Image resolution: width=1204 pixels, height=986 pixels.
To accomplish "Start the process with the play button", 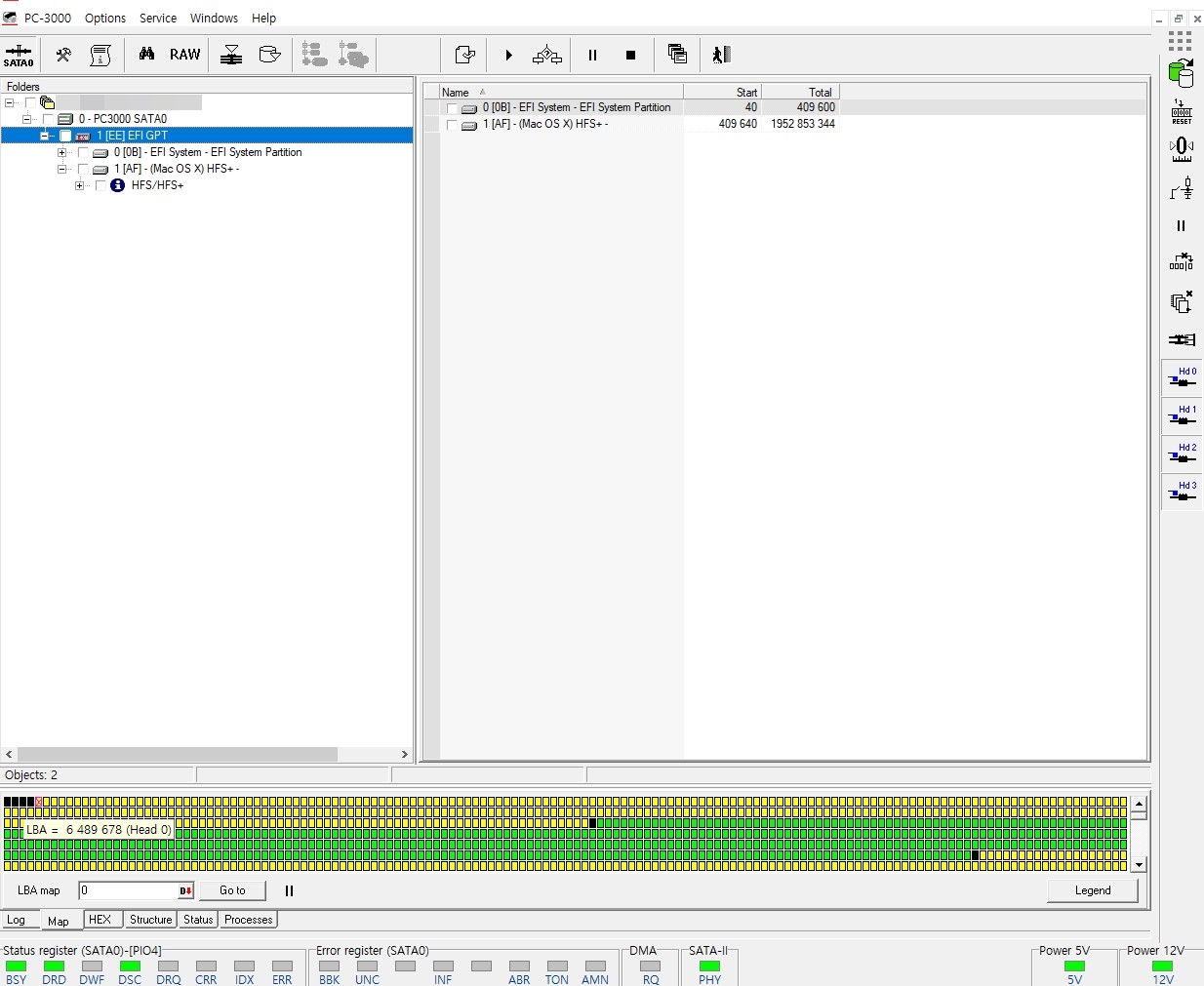I will coord(508,56).
